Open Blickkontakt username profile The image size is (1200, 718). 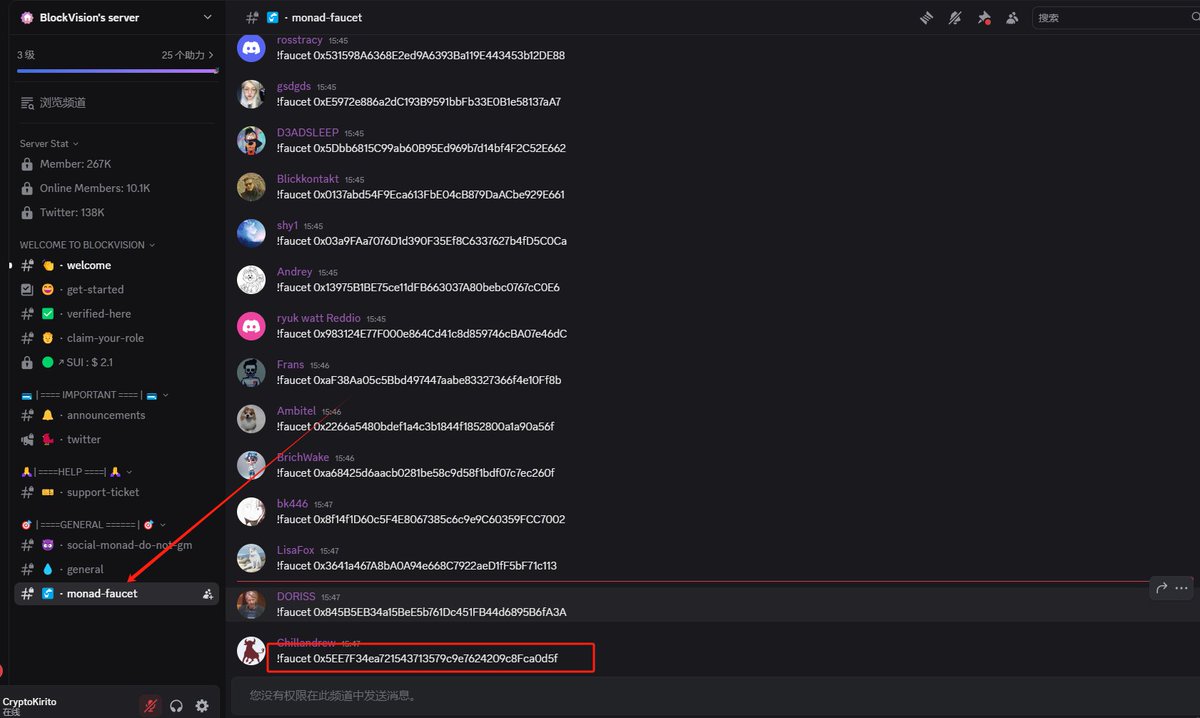308,179
